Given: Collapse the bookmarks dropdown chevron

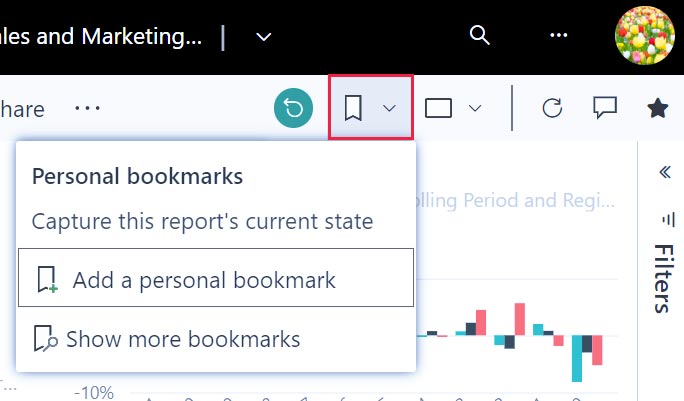Looking at the screenshot, I should [x=389, y=108].
